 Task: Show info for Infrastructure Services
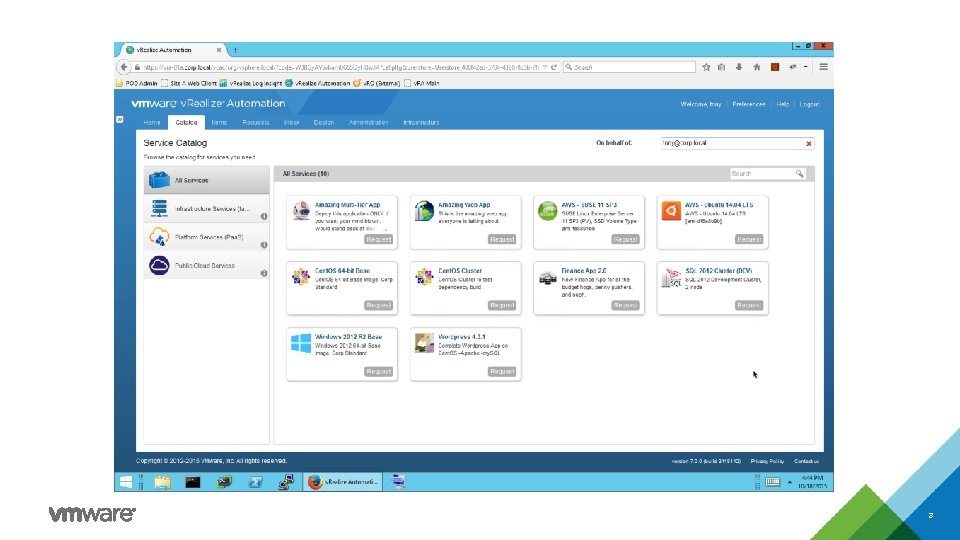point(264,216)
